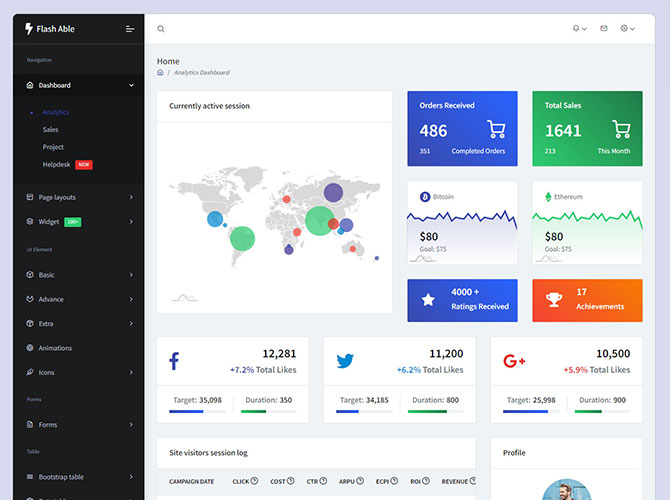670x500 pixels.
Task: Click the Twitter bird icon
Action: 345,361
